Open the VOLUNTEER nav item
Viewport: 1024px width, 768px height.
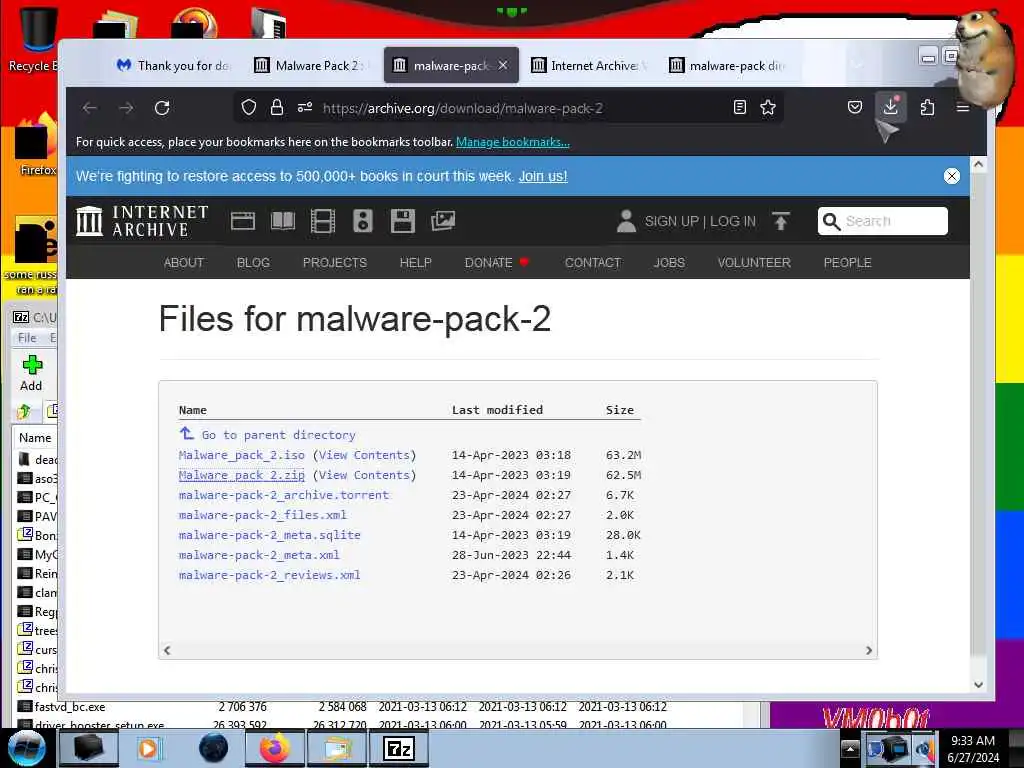754,263
